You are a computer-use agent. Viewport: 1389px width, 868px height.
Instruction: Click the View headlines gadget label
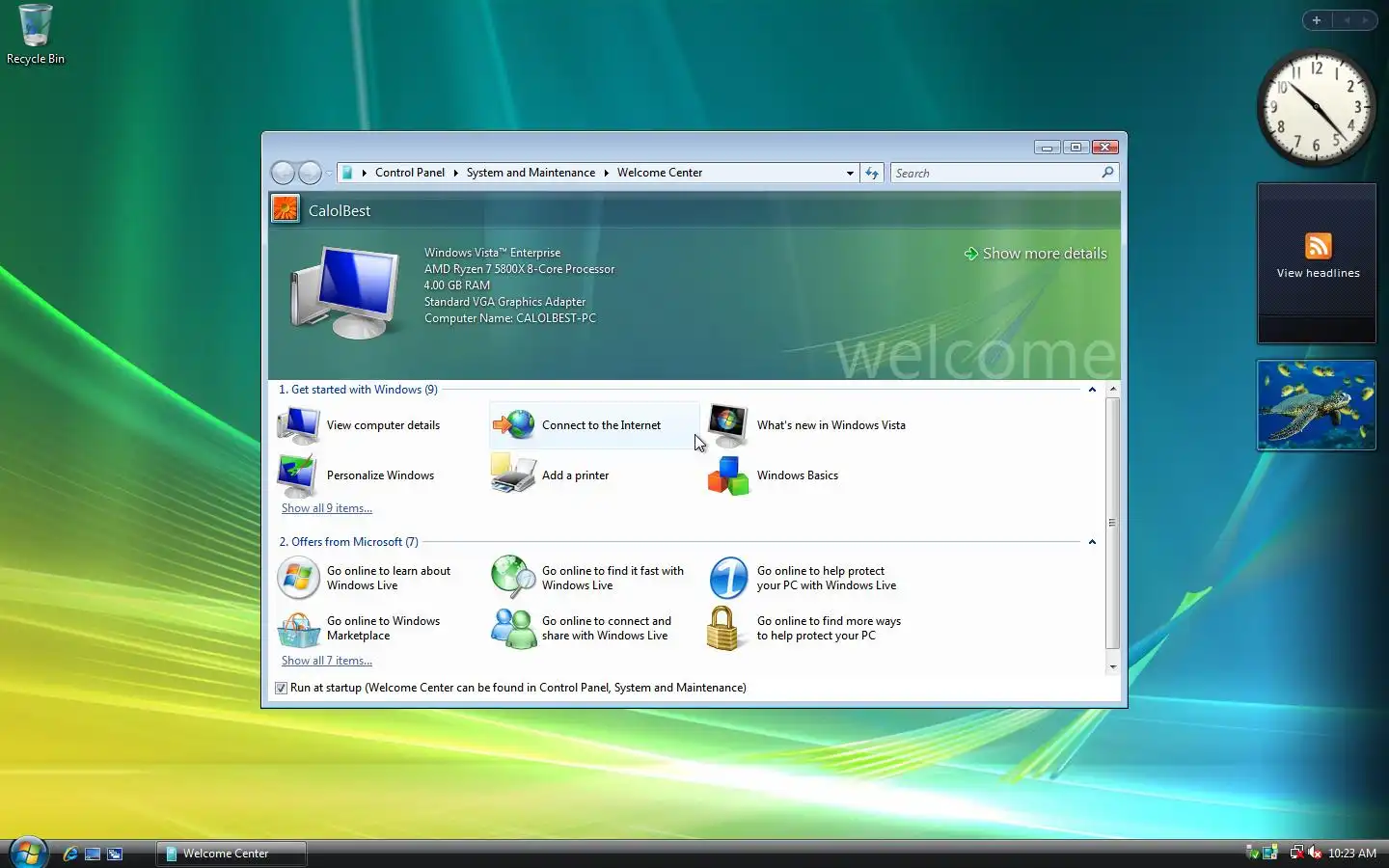(x=1318, y=273)
